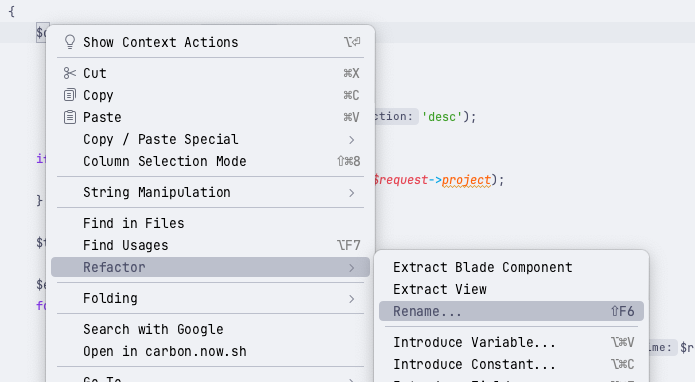Select Cut in the context menu
The height and width of the screenshot is (382, 695).
pyautogui.click(x=211, y=73)
